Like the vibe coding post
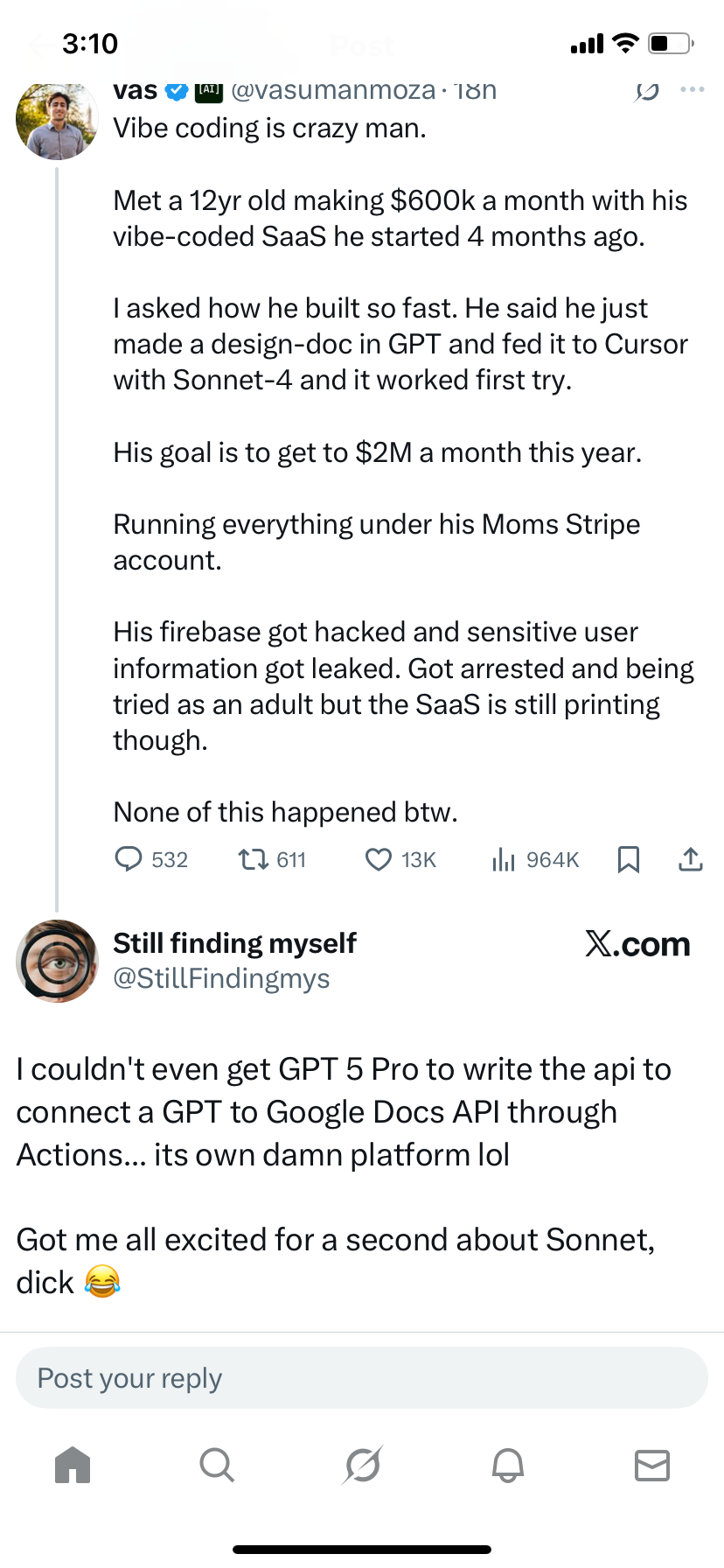Screen dimensions: 724x1568 pyautogui.click(x=378, y=859)
